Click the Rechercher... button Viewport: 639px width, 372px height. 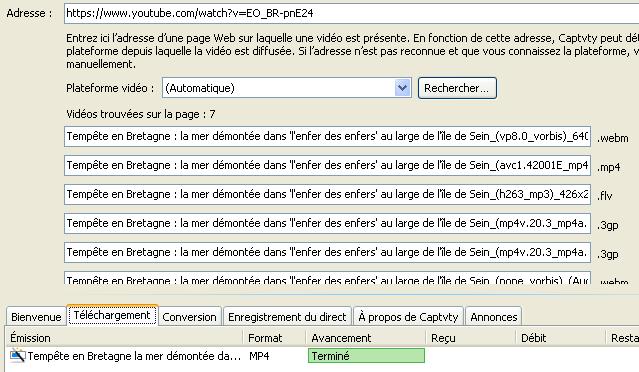coord(457,88)
